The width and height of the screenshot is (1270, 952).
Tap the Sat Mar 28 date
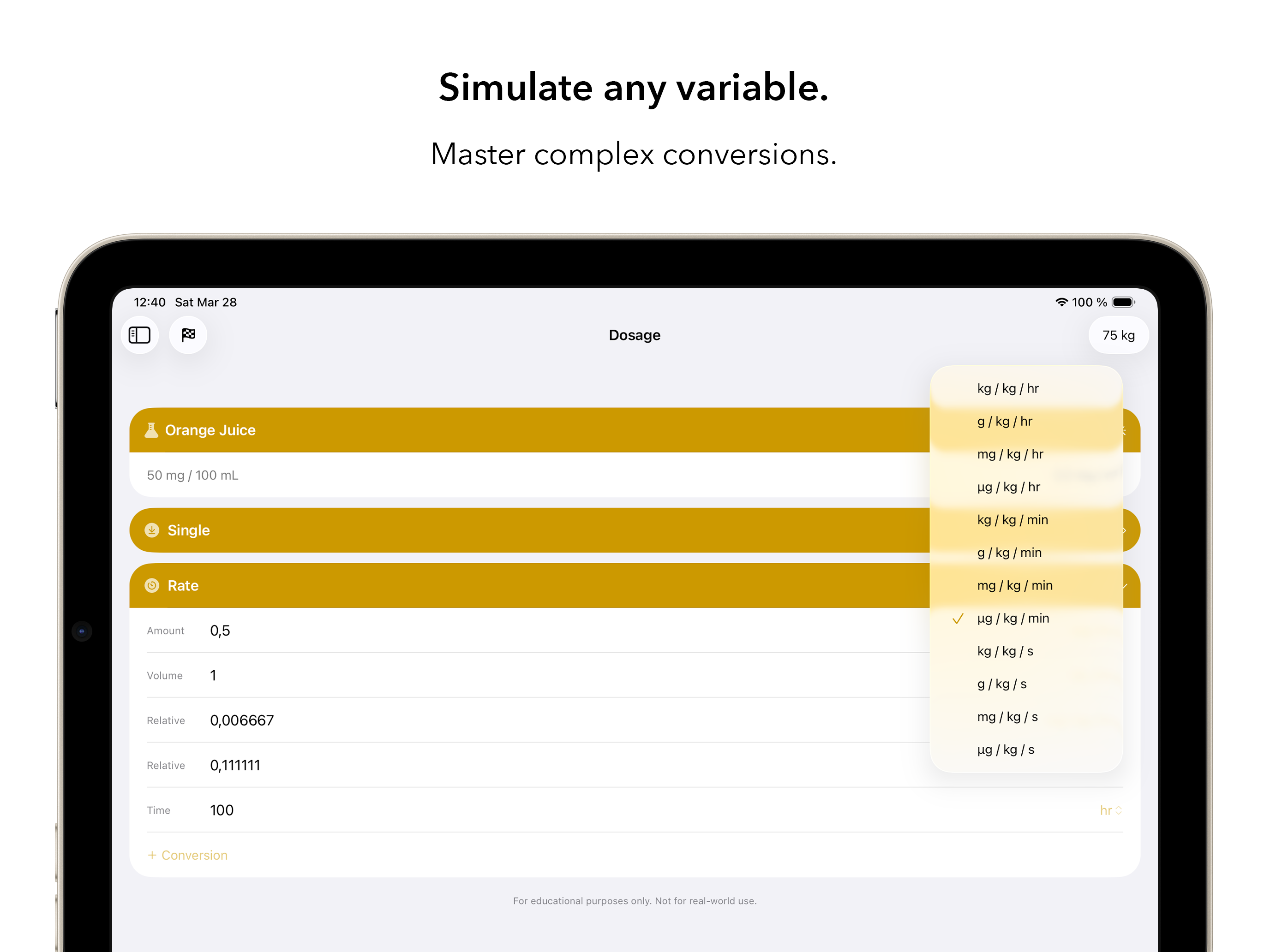pos(205,303)
